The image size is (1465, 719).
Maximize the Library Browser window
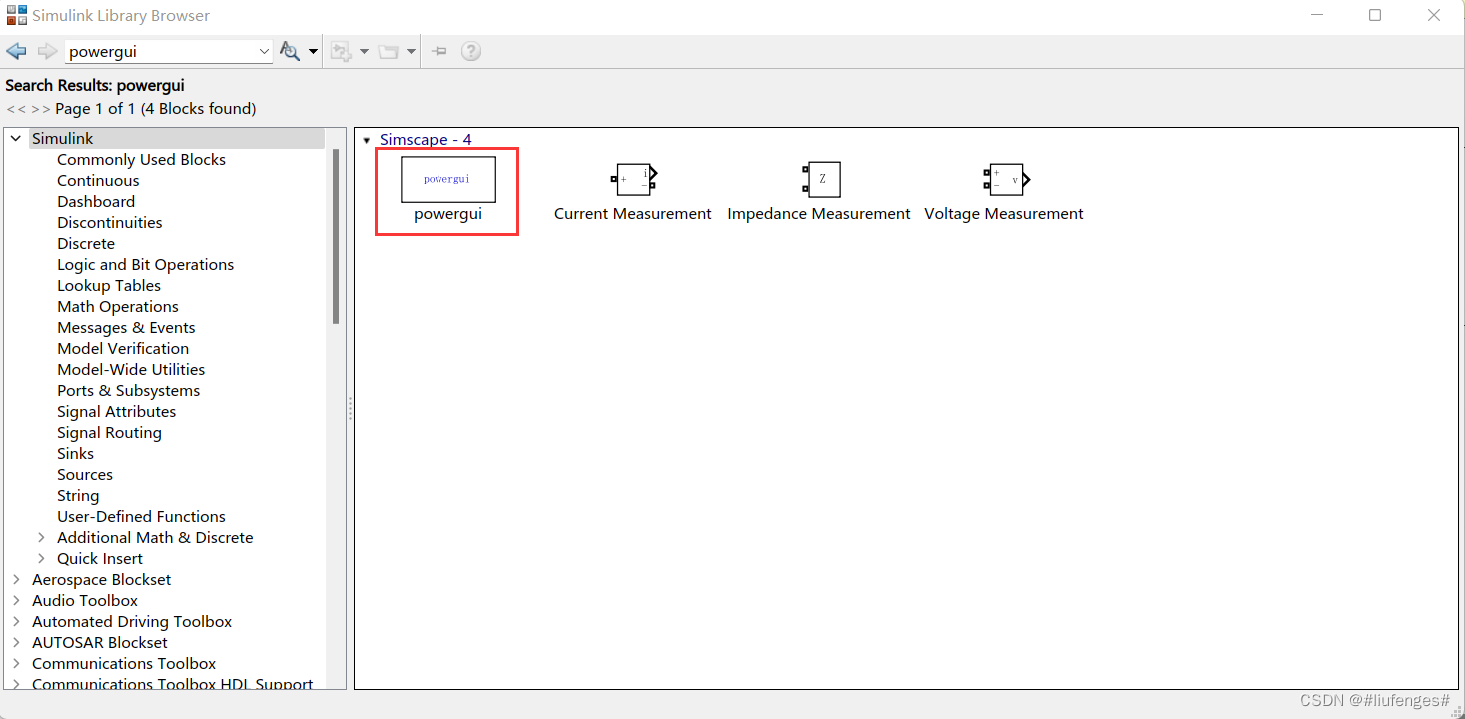point(1375,15)
